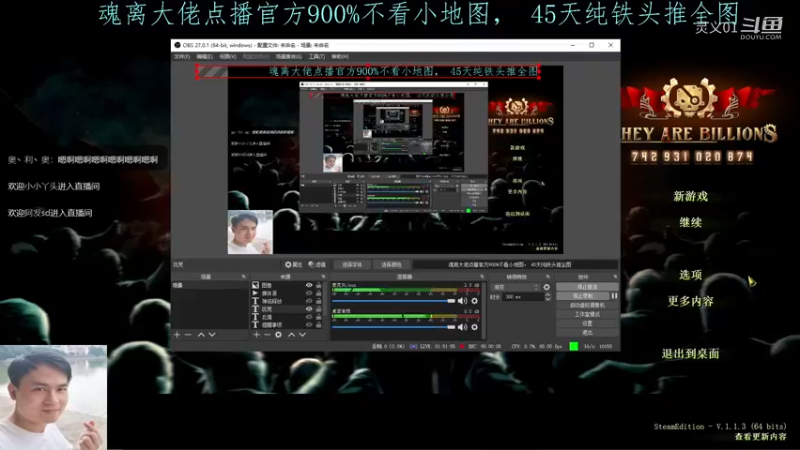800x450 pixels.
Task: Open the 场景集合(S) menu in OBS
Action: click(x=289, y=57)
